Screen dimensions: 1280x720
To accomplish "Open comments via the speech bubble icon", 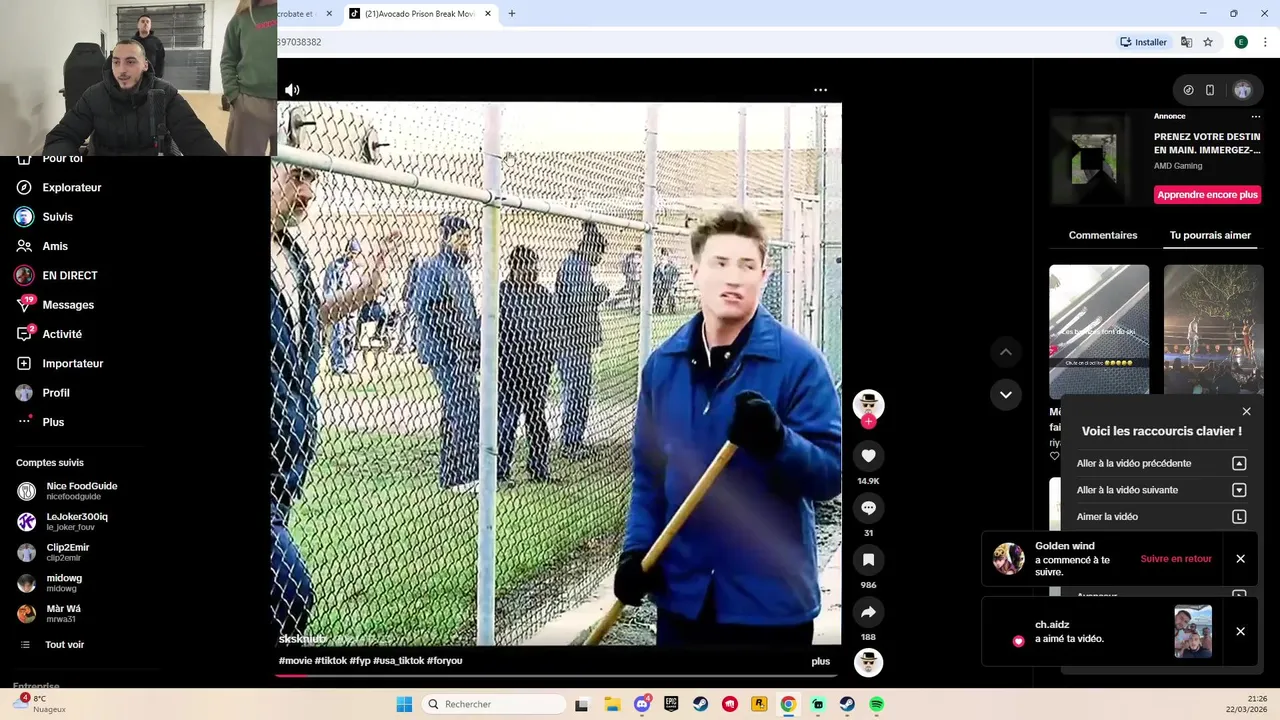I will coord(868,508).
